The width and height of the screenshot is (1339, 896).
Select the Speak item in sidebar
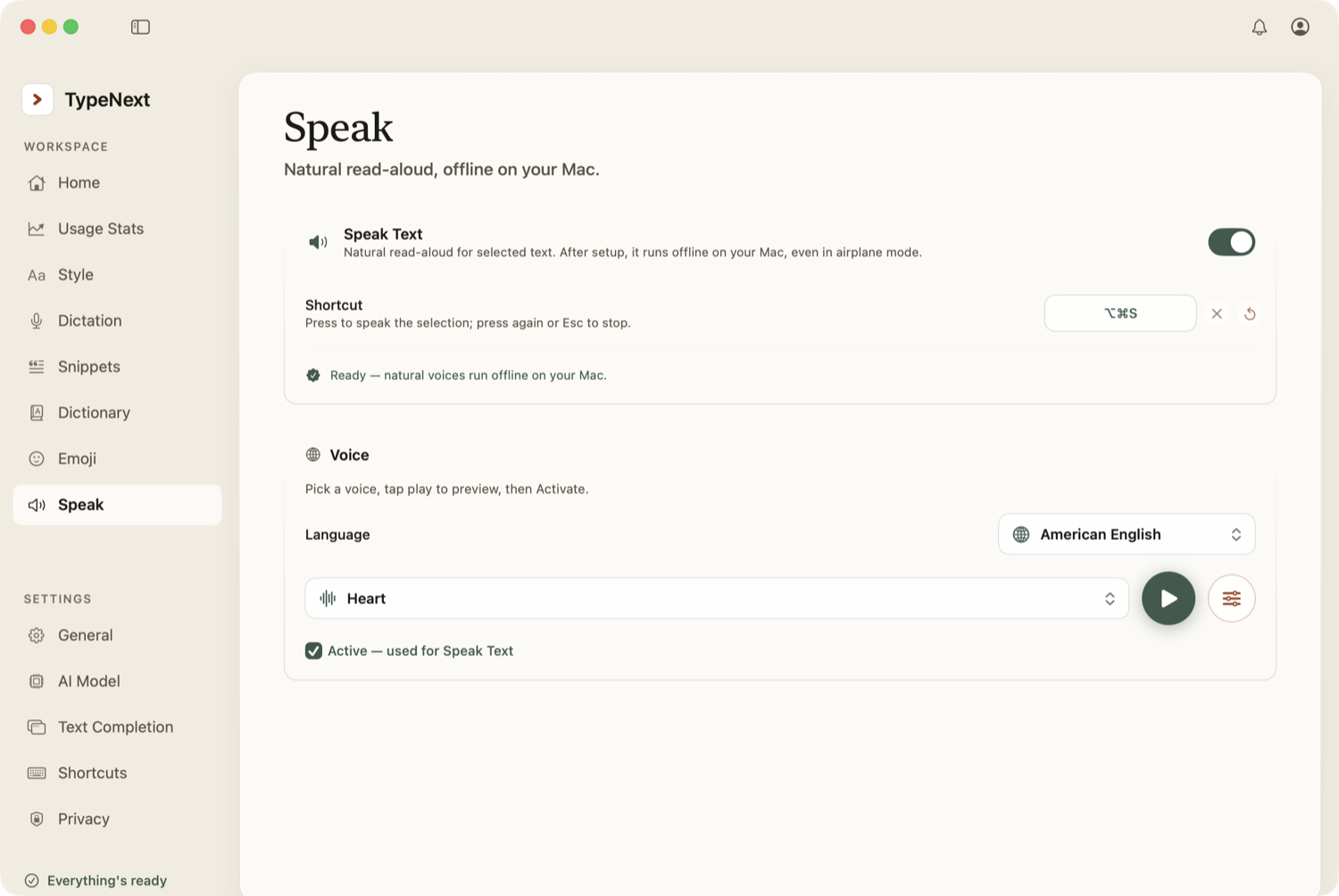pyautogui.click(x=117, y=505)
